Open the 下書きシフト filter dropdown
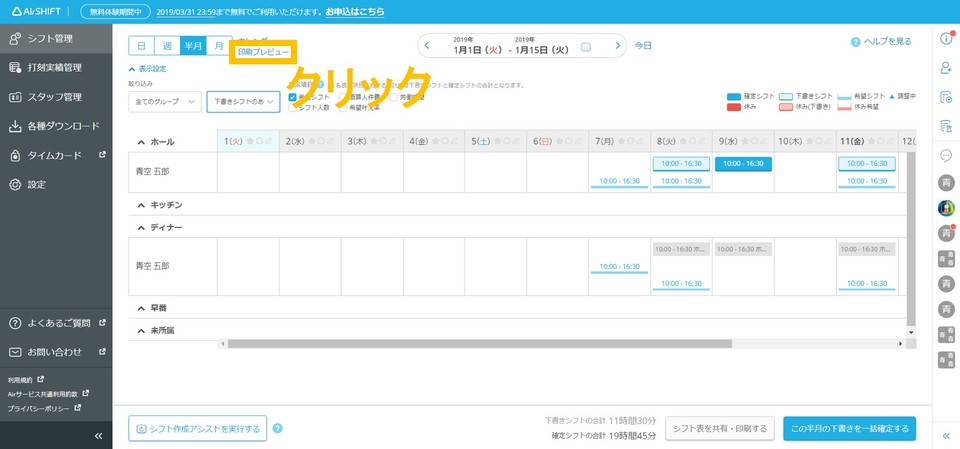Viewport: 960px width, 449px height. (243, 102)
